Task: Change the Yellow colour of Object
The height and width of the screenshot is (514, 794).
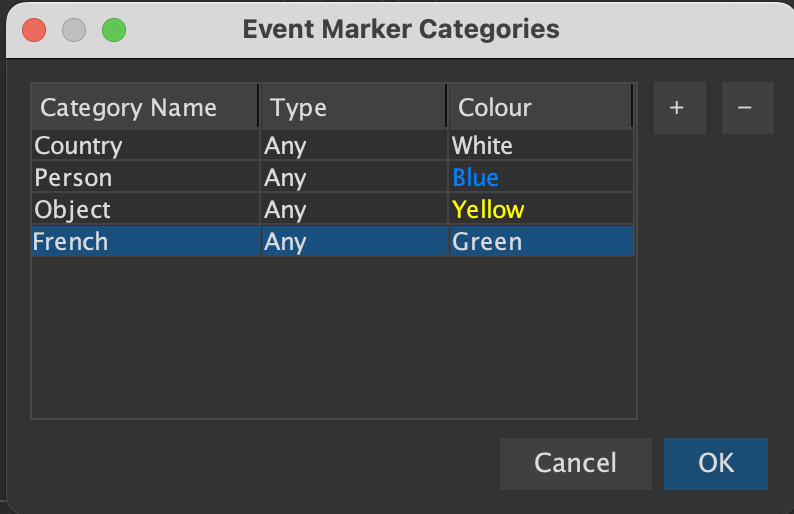Action: [541, 210]
